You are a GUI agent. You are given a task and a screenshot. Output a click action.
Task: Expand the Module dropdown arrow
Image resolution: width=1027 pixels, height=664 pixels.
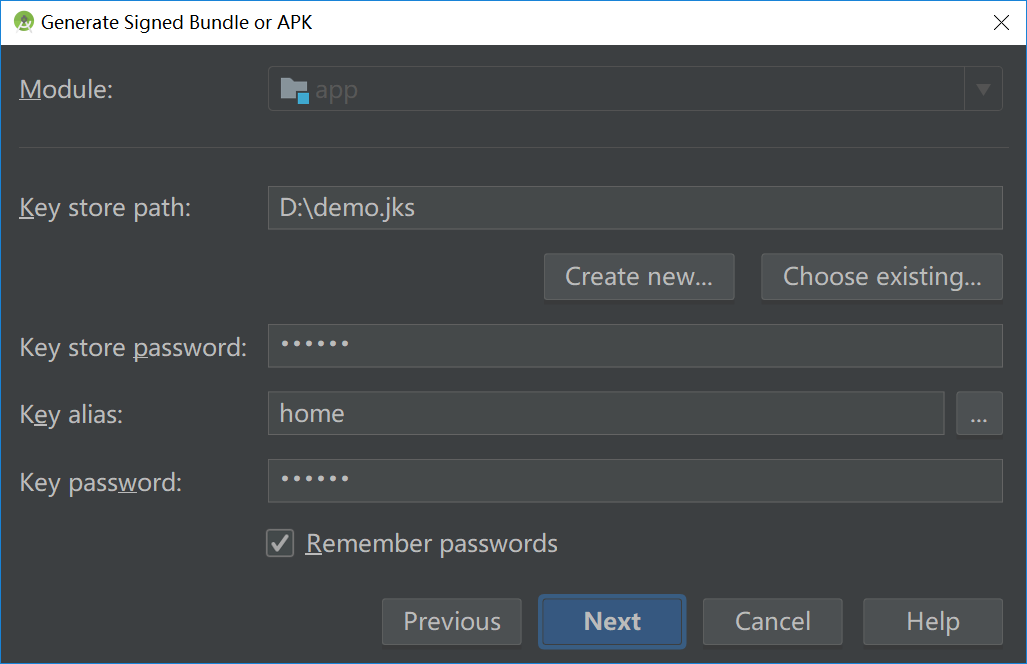coord(983,89)
